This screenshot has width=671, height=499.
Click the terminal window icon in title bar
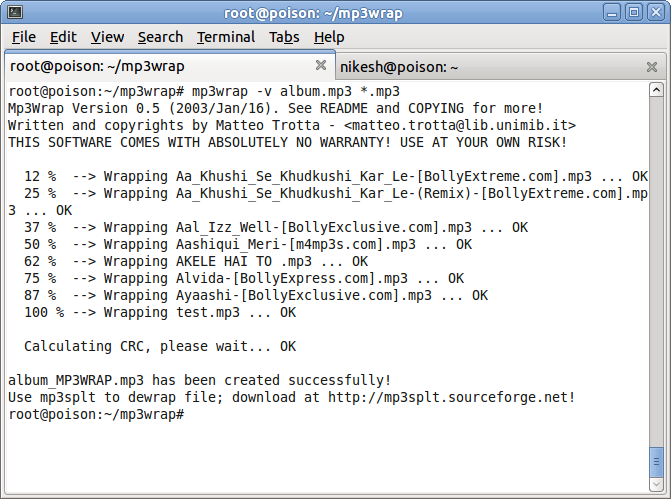click(x=15, y=12)
